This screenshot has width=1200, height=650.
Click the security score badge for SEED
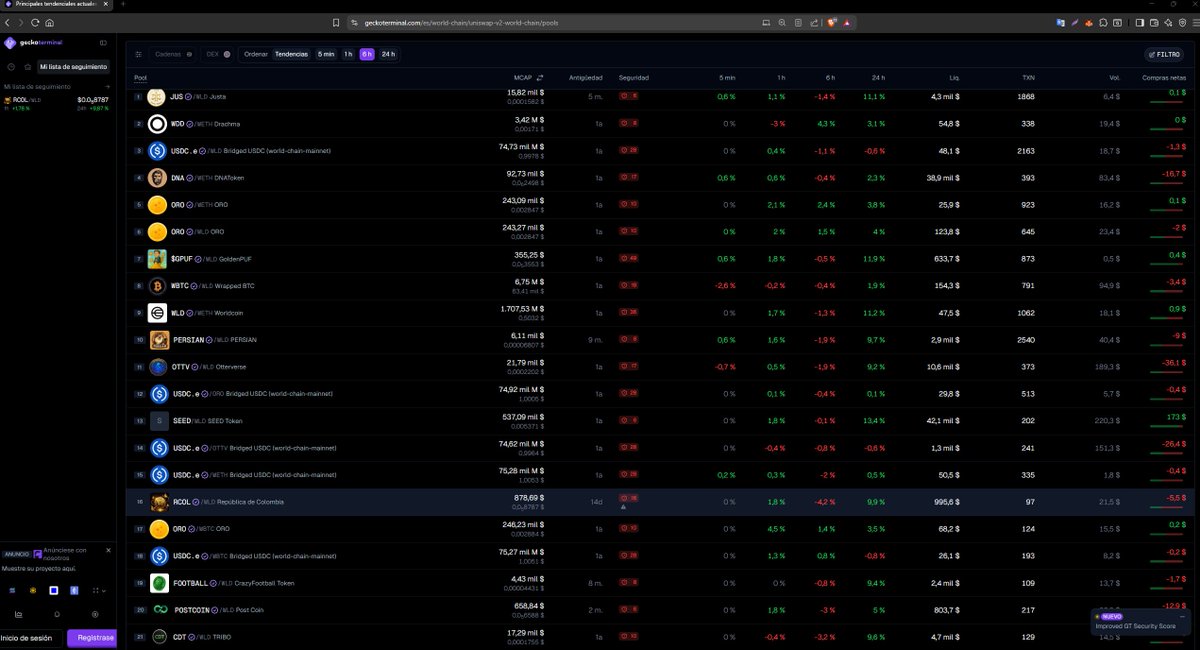tap(629, 420)
